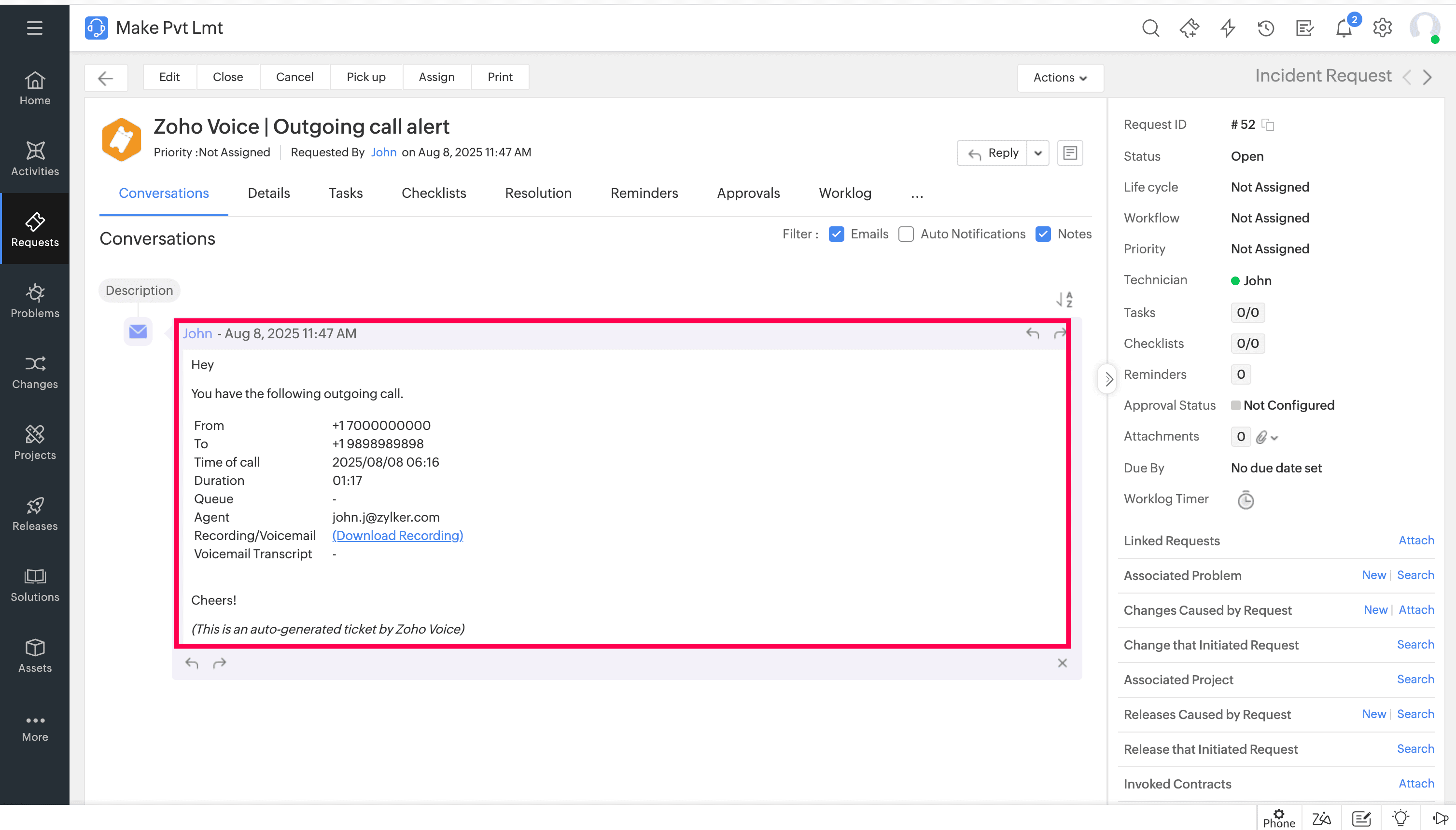Enable Auto Notifications filter checkbox
This screenshot has height=830, width=1456.
(906, 234)
